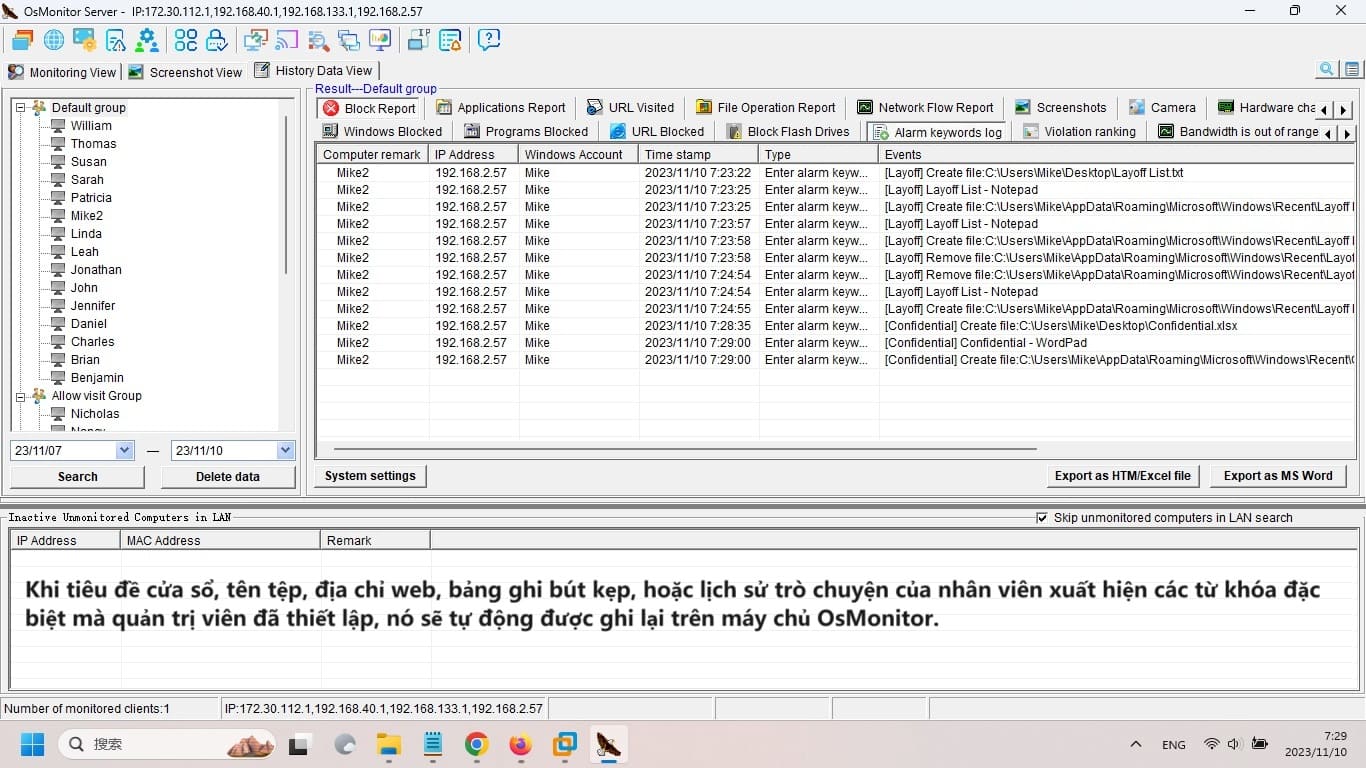Open Google Chrome from taskbar

(476, 744)
